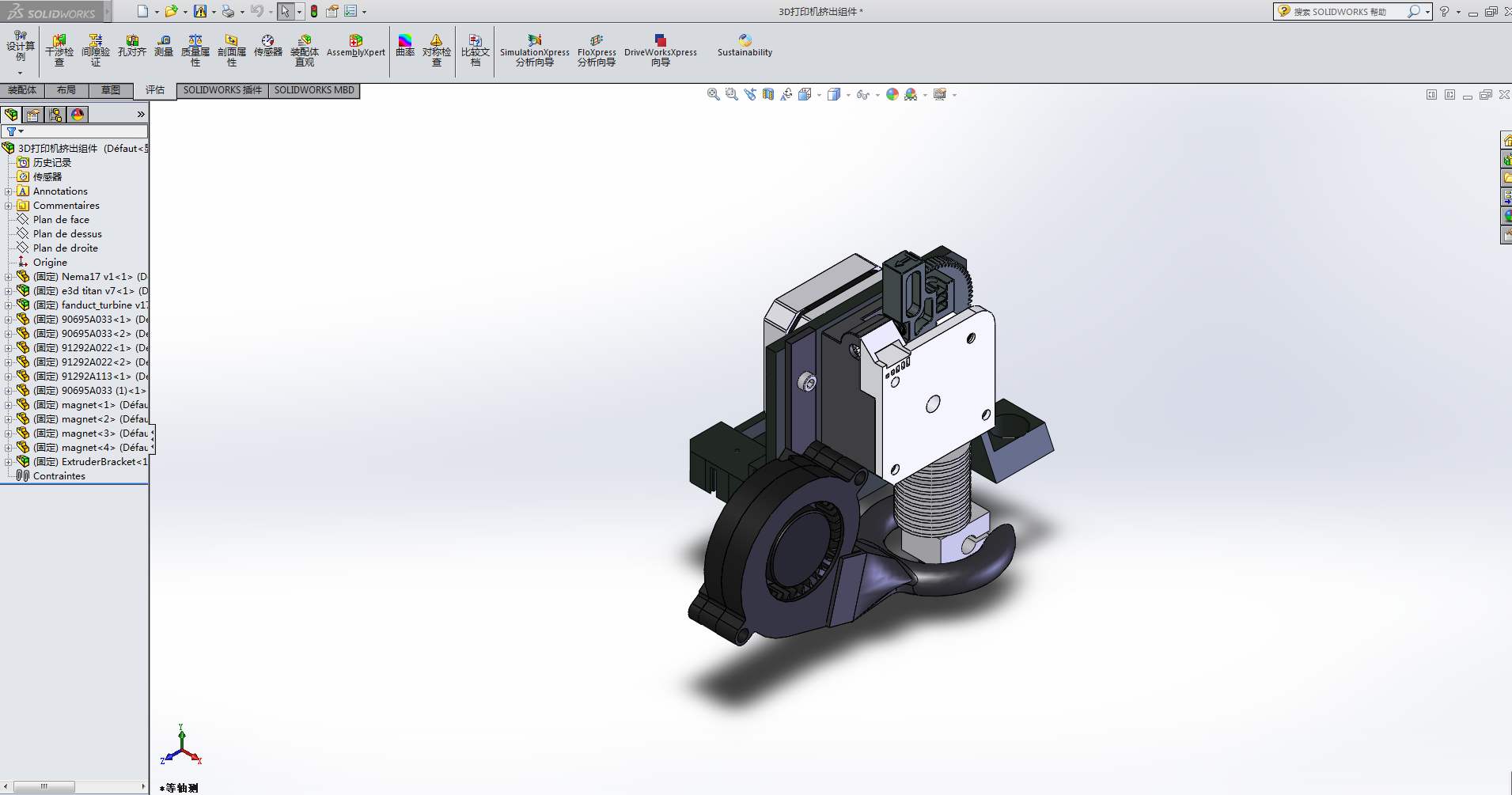
Task: Open the ConfigurationManager tab icon
Action: click(x=55, y=115)
